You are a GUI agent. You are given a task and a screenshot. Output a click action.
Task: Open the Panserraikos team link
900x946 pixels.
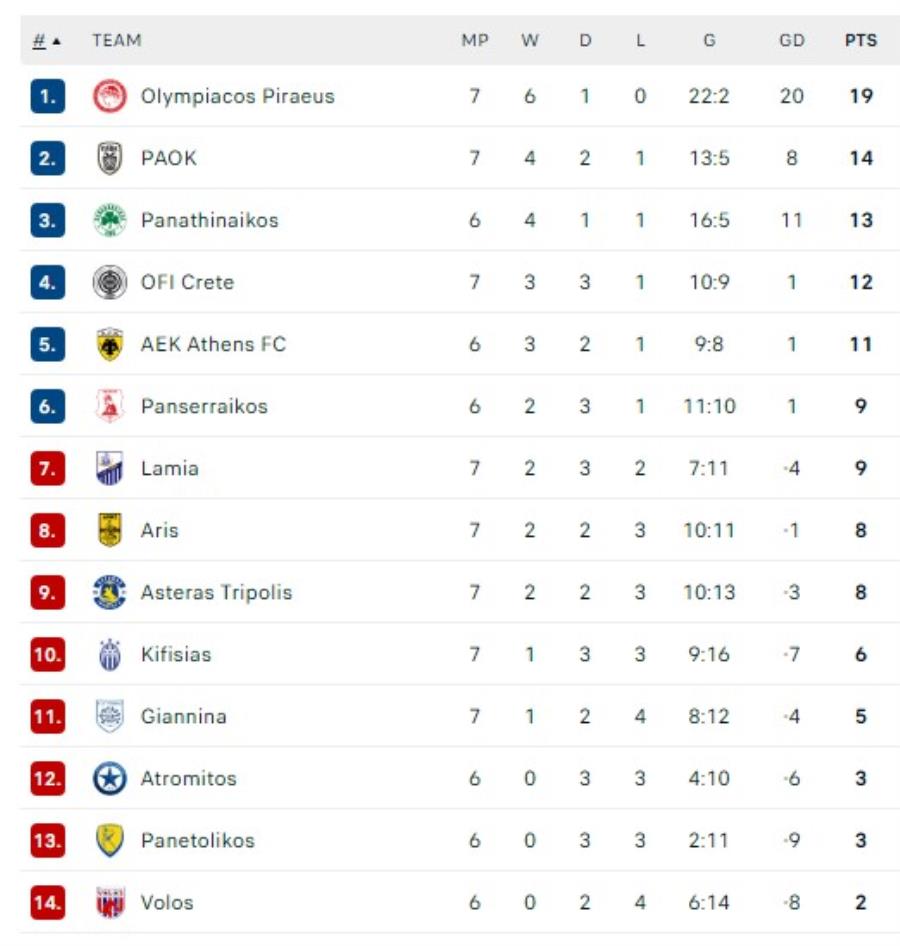coord(204,407)
